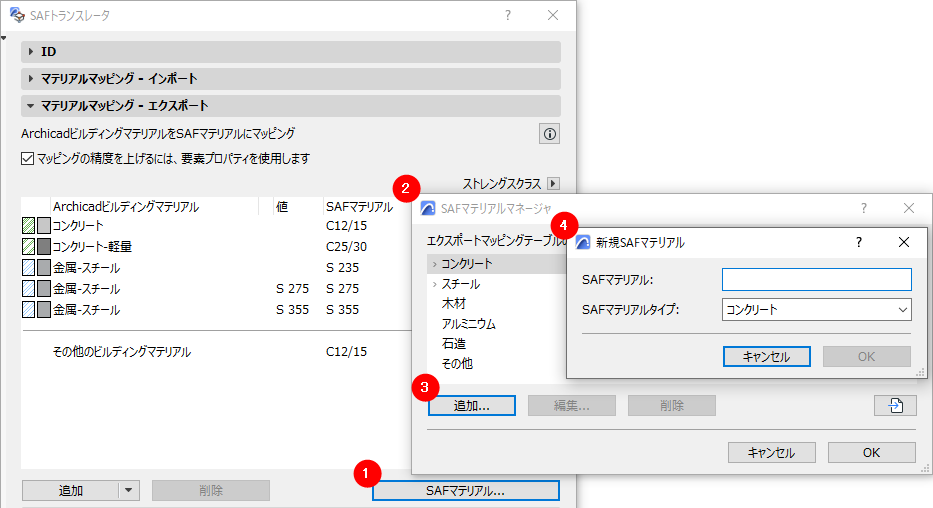Viewport: 933px width, 508px height.
Task: Click the hatch fill icon of the コンクリート-軽量 row
Action: 29,246
